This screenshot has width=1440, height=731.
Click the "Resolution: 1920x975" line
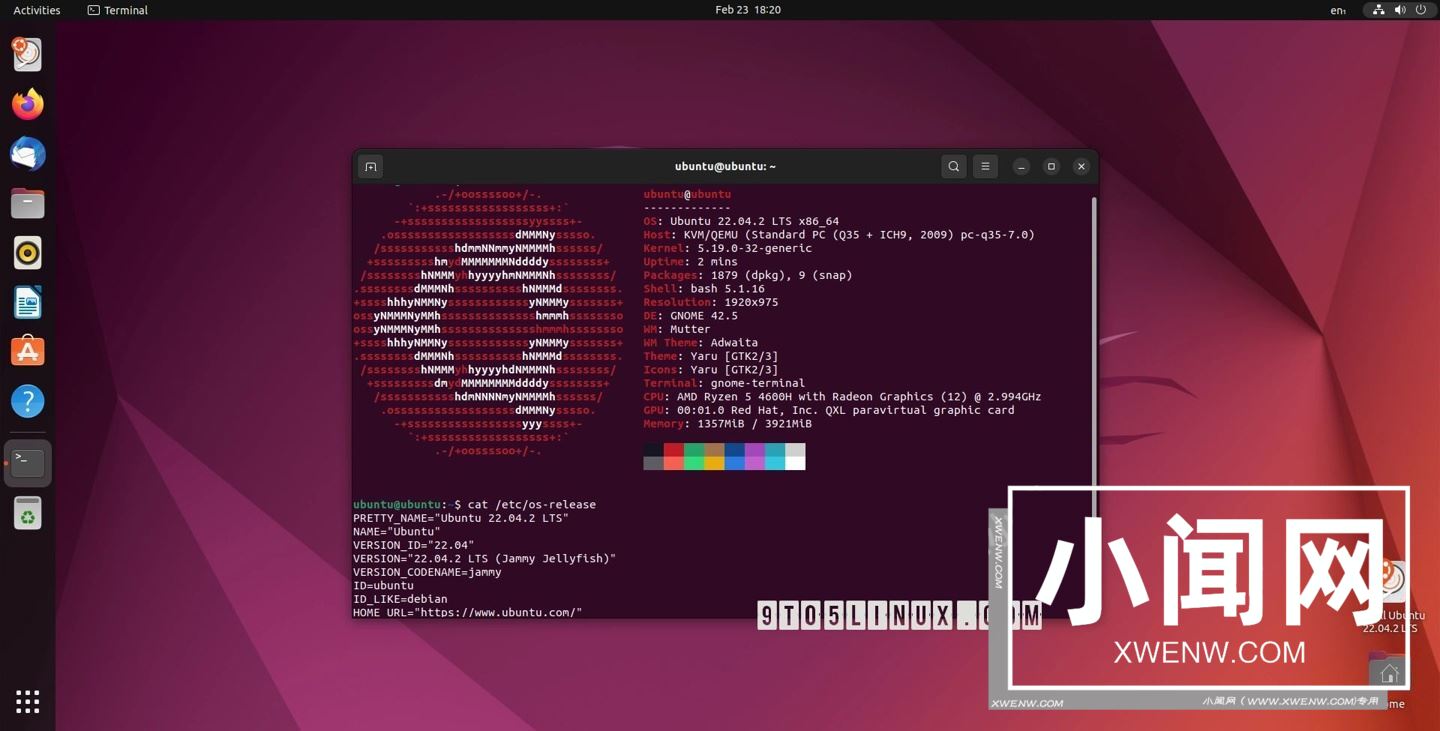(710, 302)
